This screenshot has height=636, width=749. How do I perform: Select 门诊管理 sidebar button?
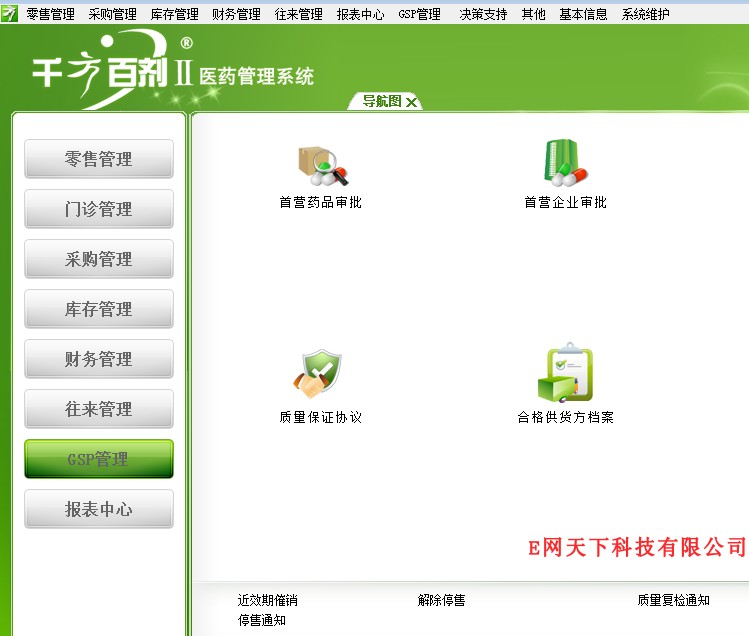(99, 209)
